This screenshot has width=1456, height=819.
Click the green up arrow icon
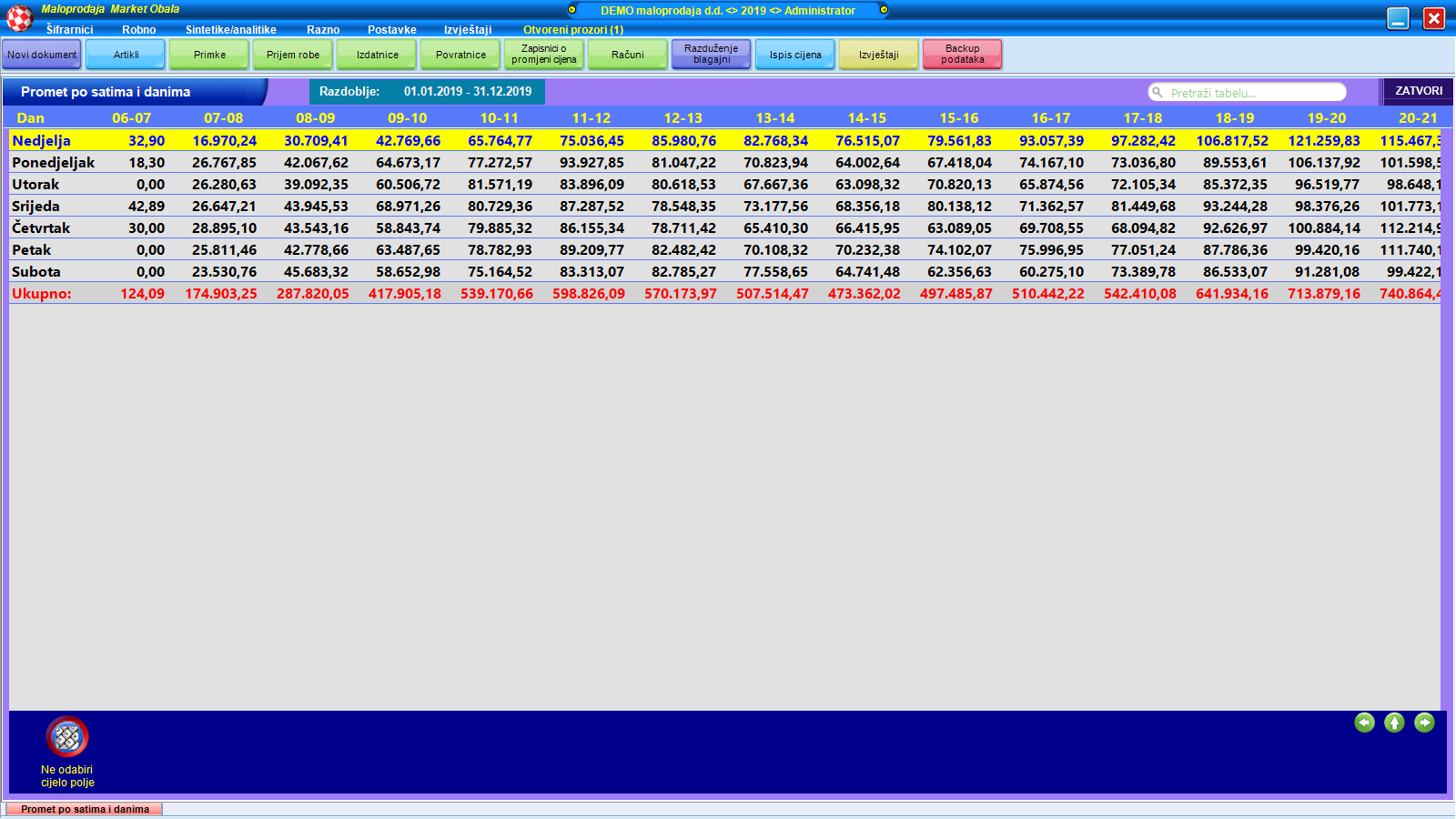click(x=1394, y=723)
